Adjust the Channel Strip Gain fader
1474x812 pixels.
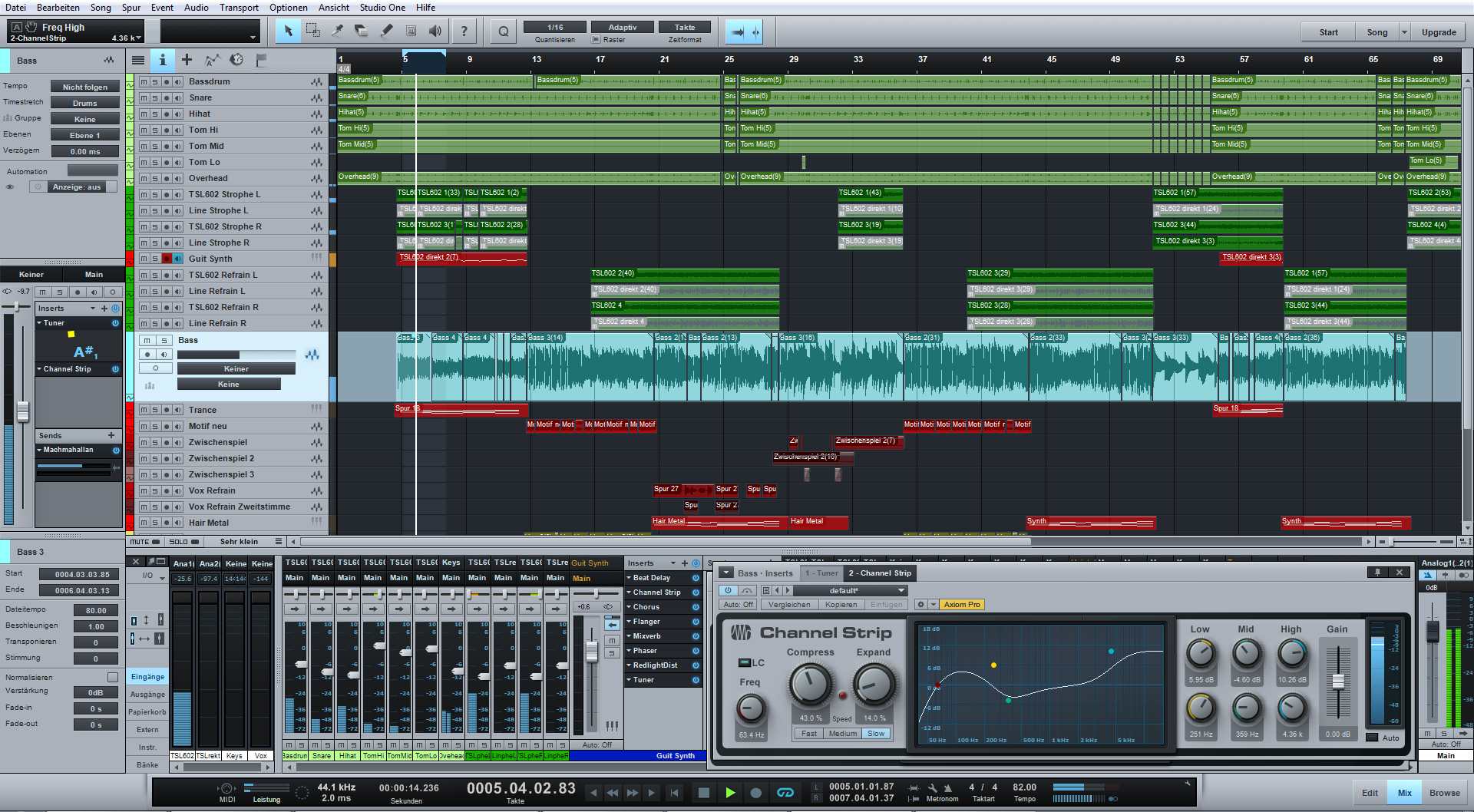point(1338,682)
